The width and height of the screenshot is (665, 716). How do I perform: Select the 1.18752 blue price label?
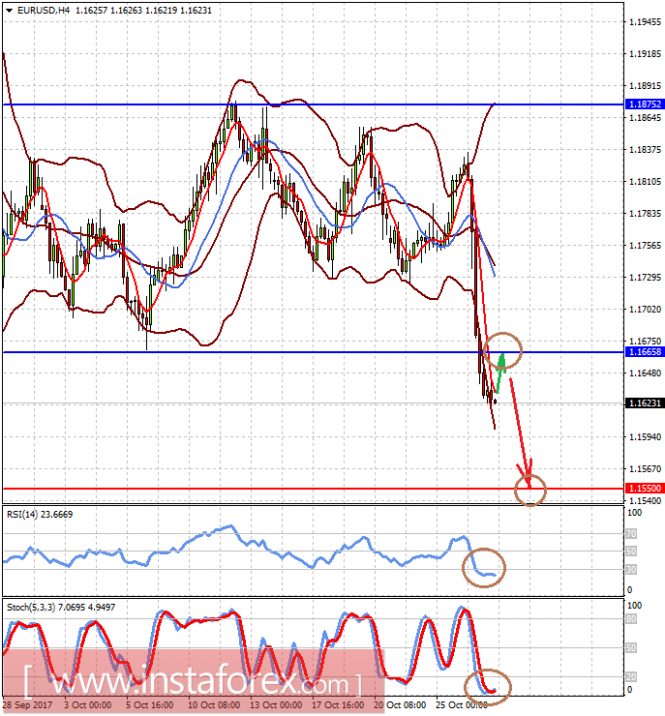point(644,104)
